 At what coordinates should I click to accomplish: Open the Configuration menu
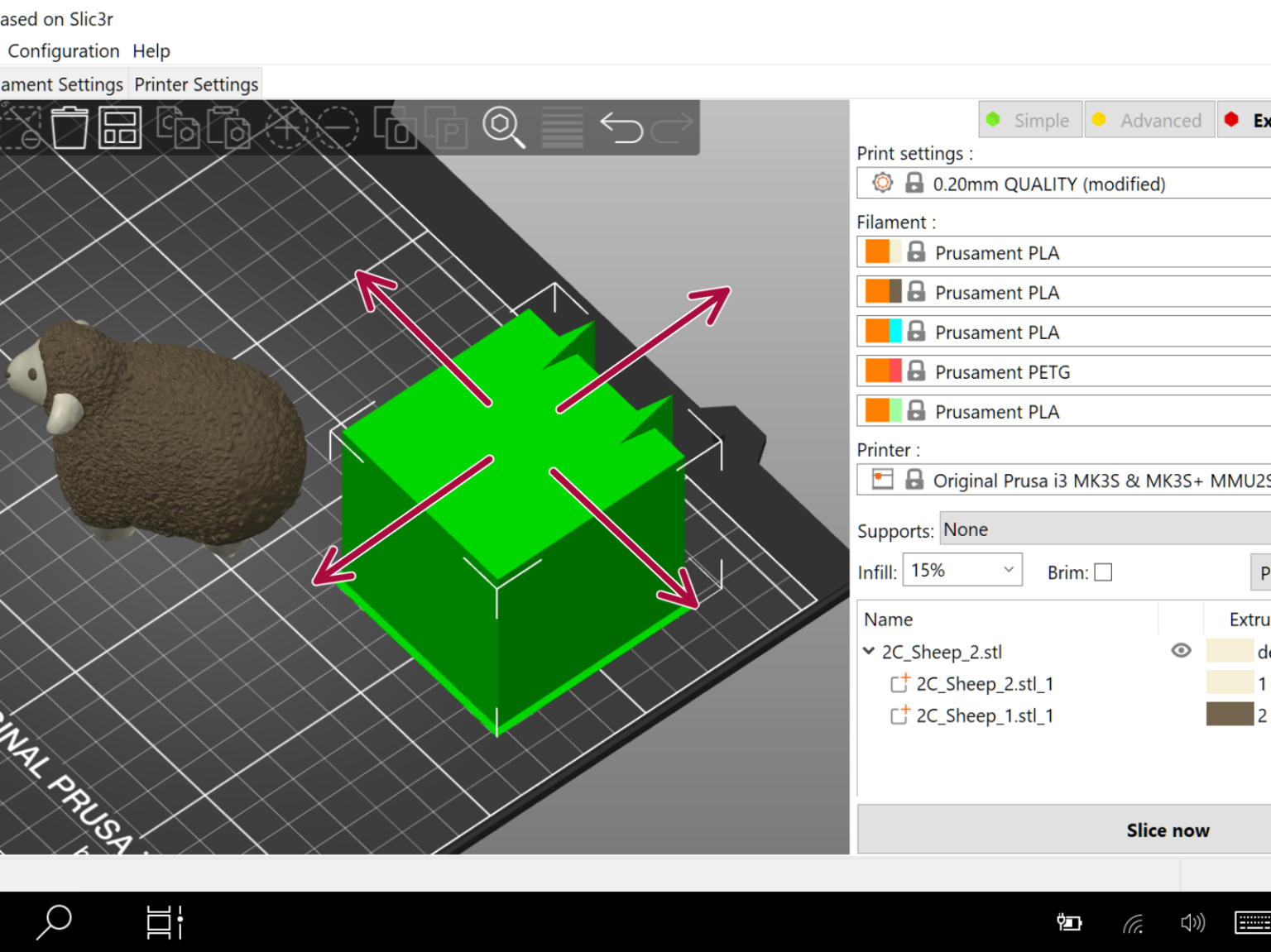62,50
